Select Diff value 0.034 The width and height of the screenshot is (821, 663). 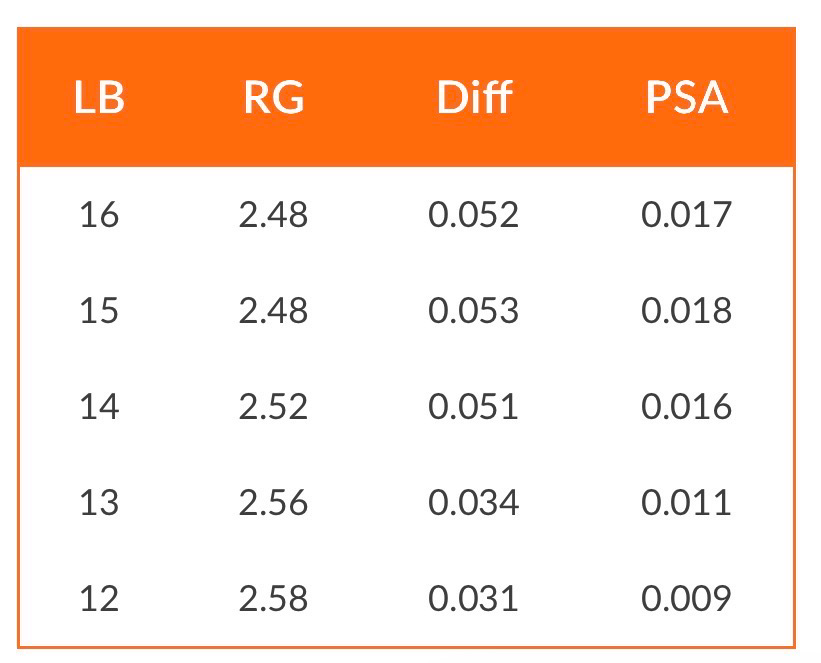473,503
